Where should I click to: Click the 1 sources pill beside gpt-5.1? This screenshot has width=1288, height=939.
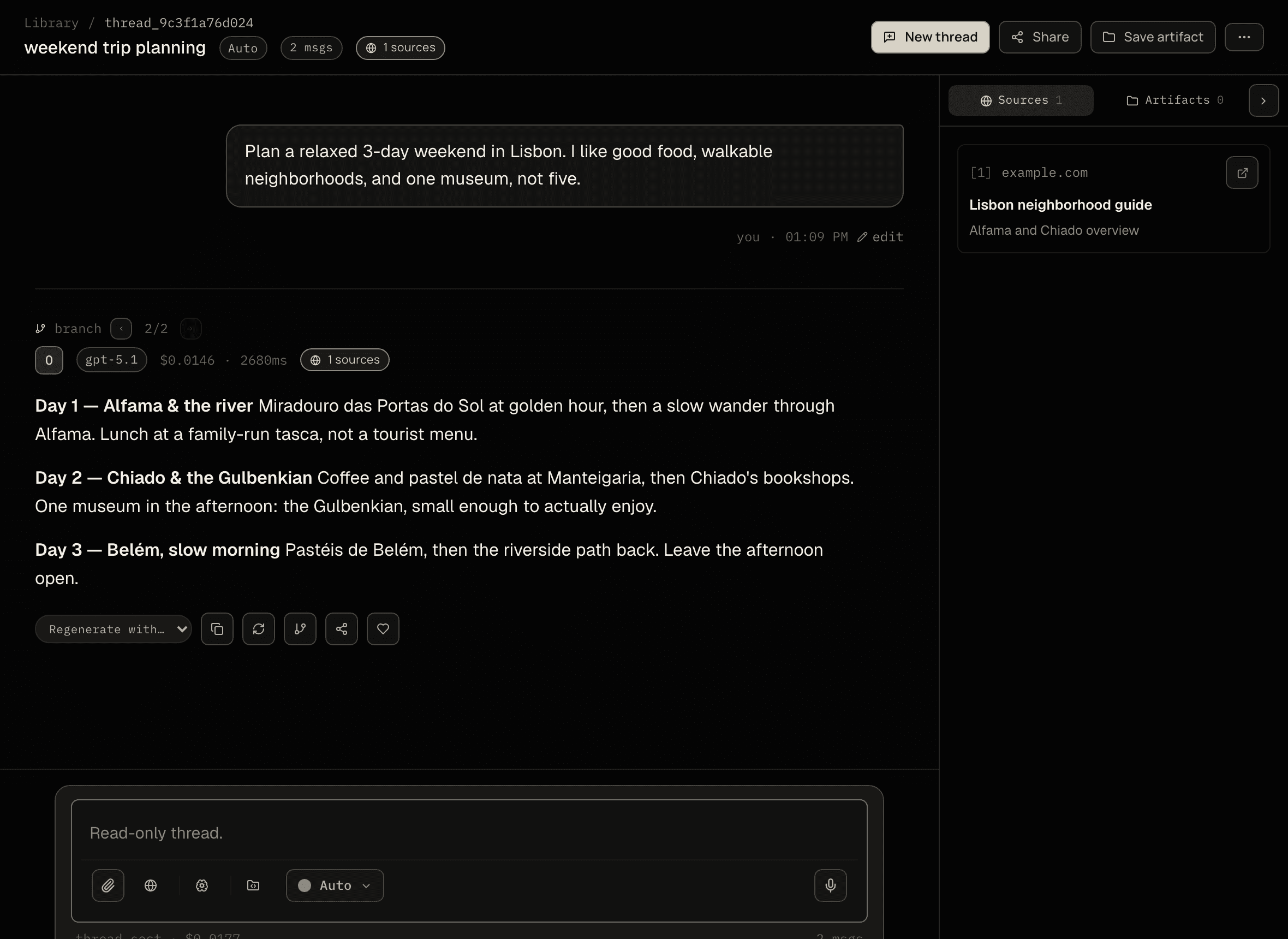[x=345, y=360]
